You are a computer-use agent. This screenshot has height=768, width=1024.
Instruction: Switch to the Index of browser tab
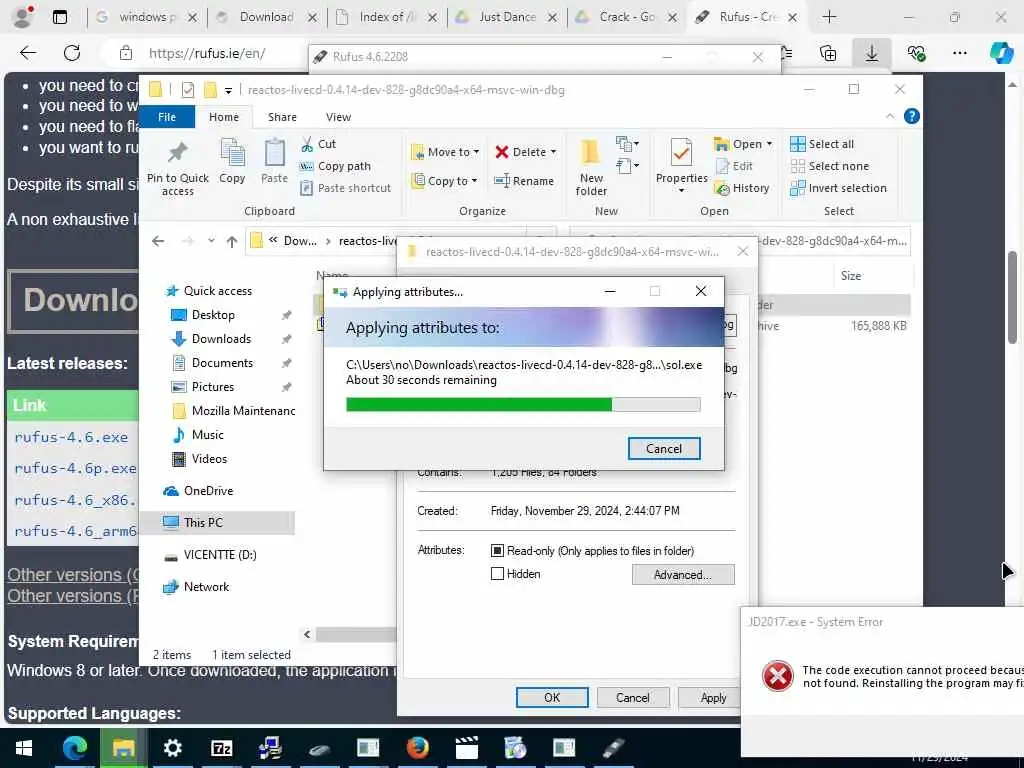[387, 17]
